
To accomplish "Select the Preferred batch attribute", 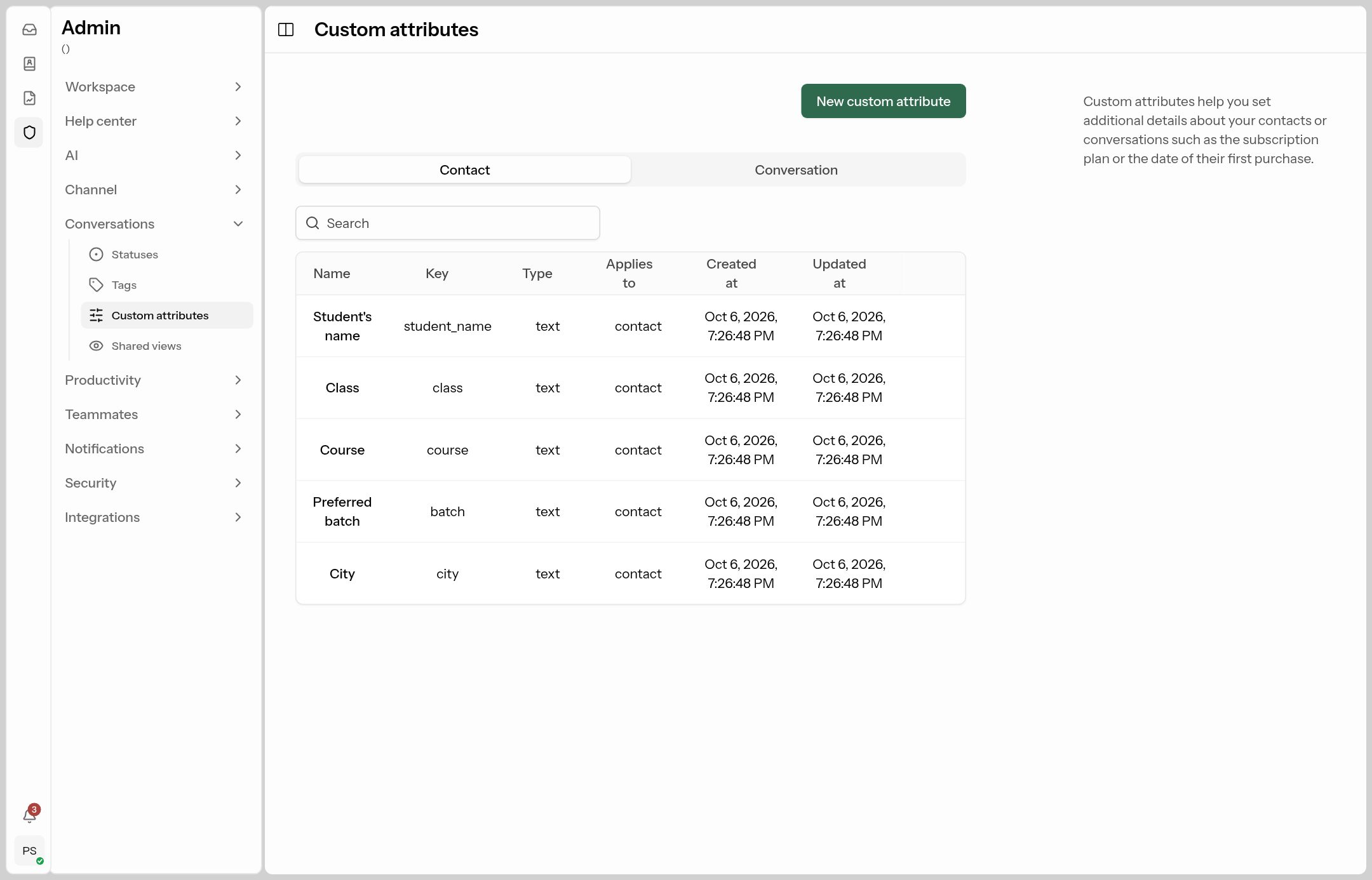I will (342, 512).
